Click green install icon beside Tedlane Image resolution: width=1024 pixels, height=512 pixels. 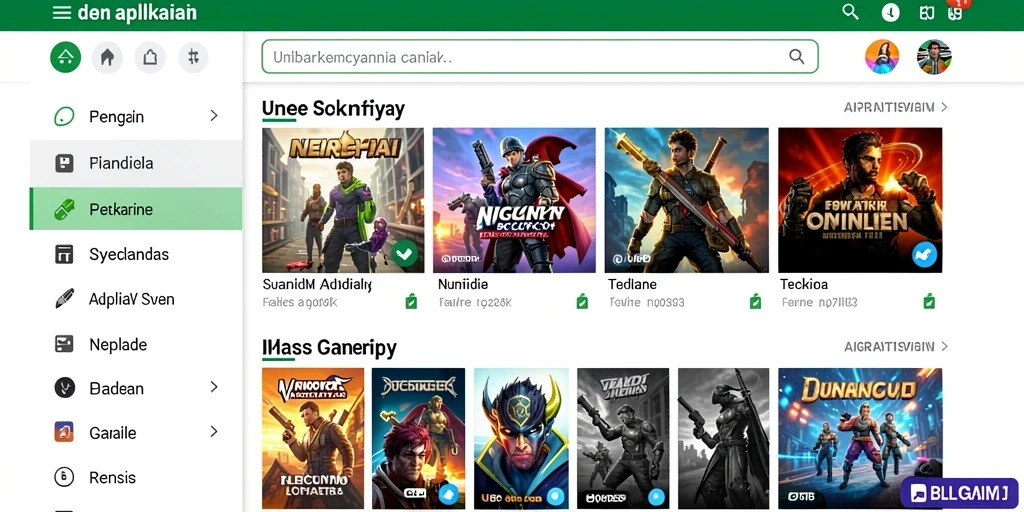point(755,302)
